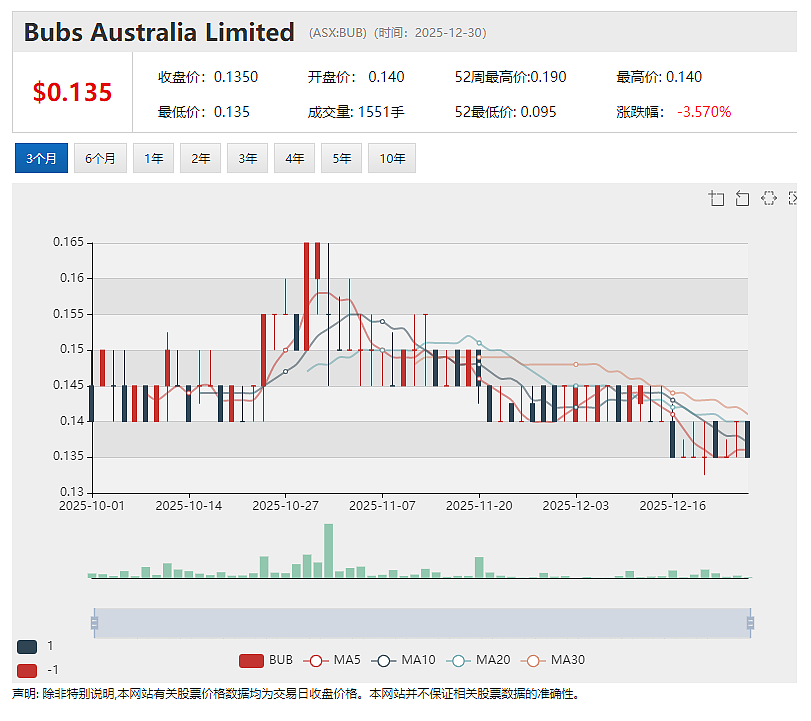Click the 2025-11-20 x-axis date label
The height and width of the screenshot is (721, 811).
479,506
